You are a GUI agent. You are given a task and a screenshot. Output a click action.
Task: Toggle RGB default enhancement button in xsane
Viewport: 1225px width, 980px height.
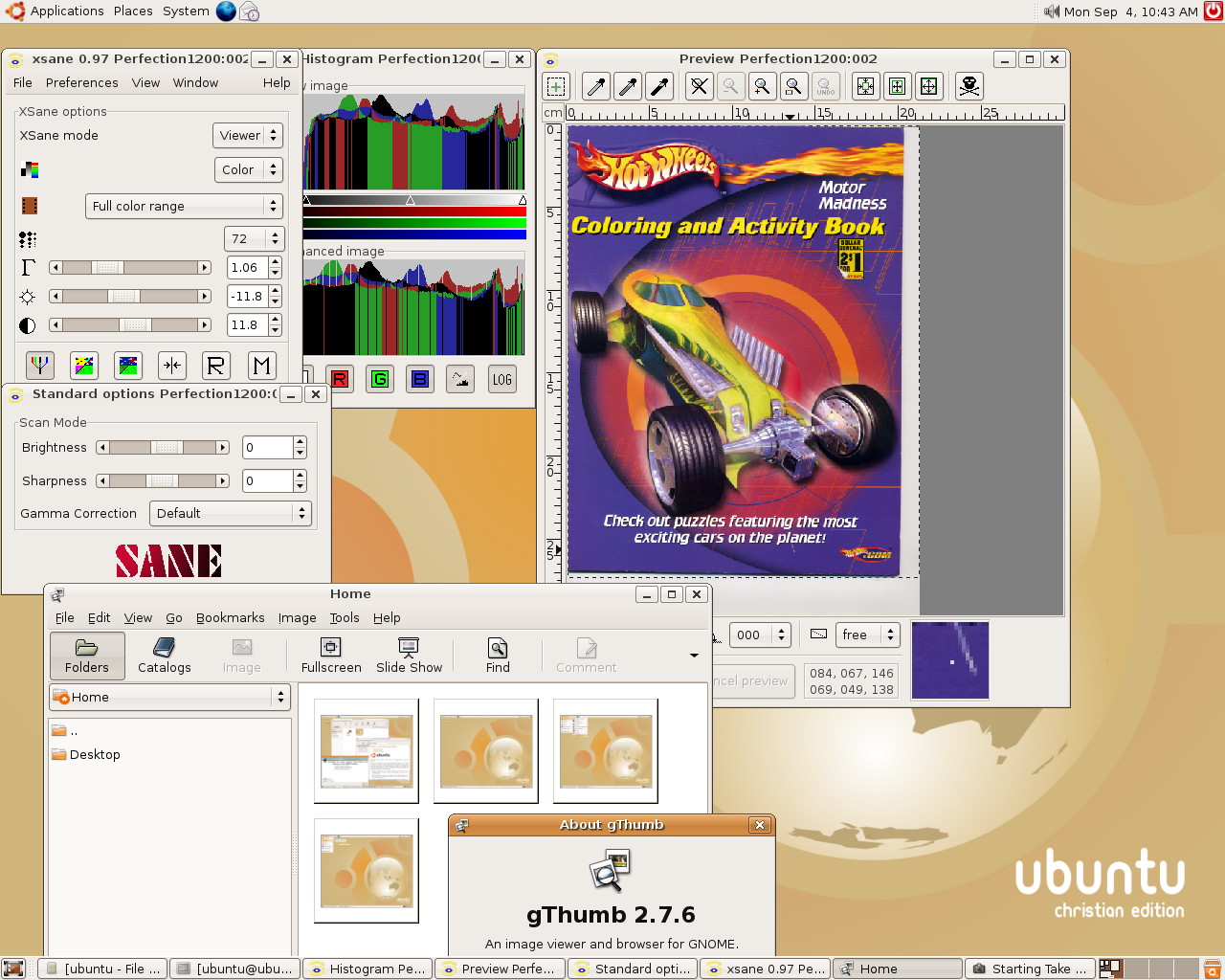[x=39, y=365]
